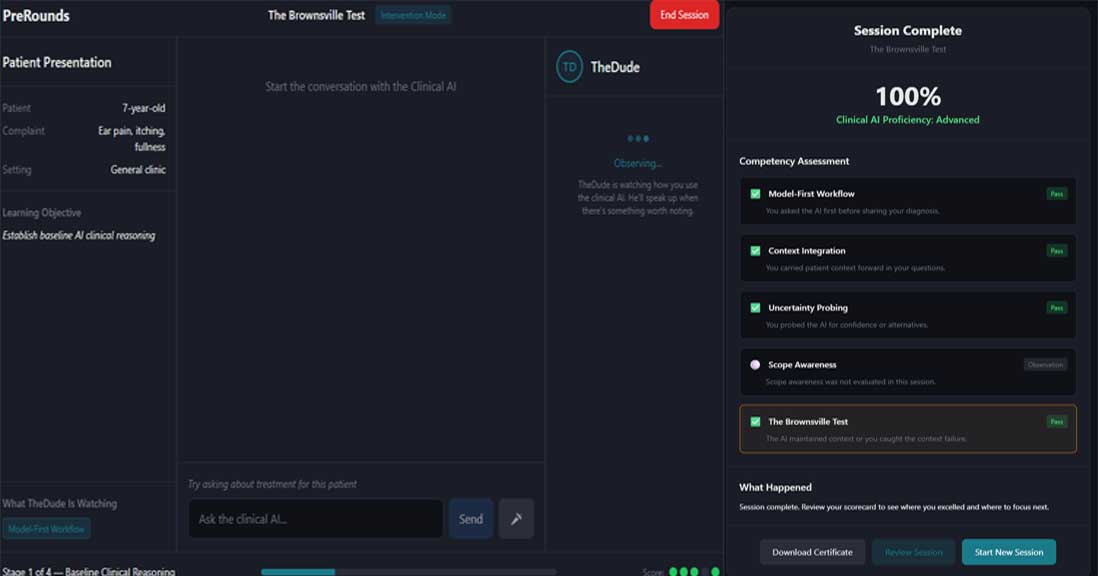Click Download Certificate
The width and height of the screenshot is (1098, 576).
pyautogui.click(x=812, y=551)
